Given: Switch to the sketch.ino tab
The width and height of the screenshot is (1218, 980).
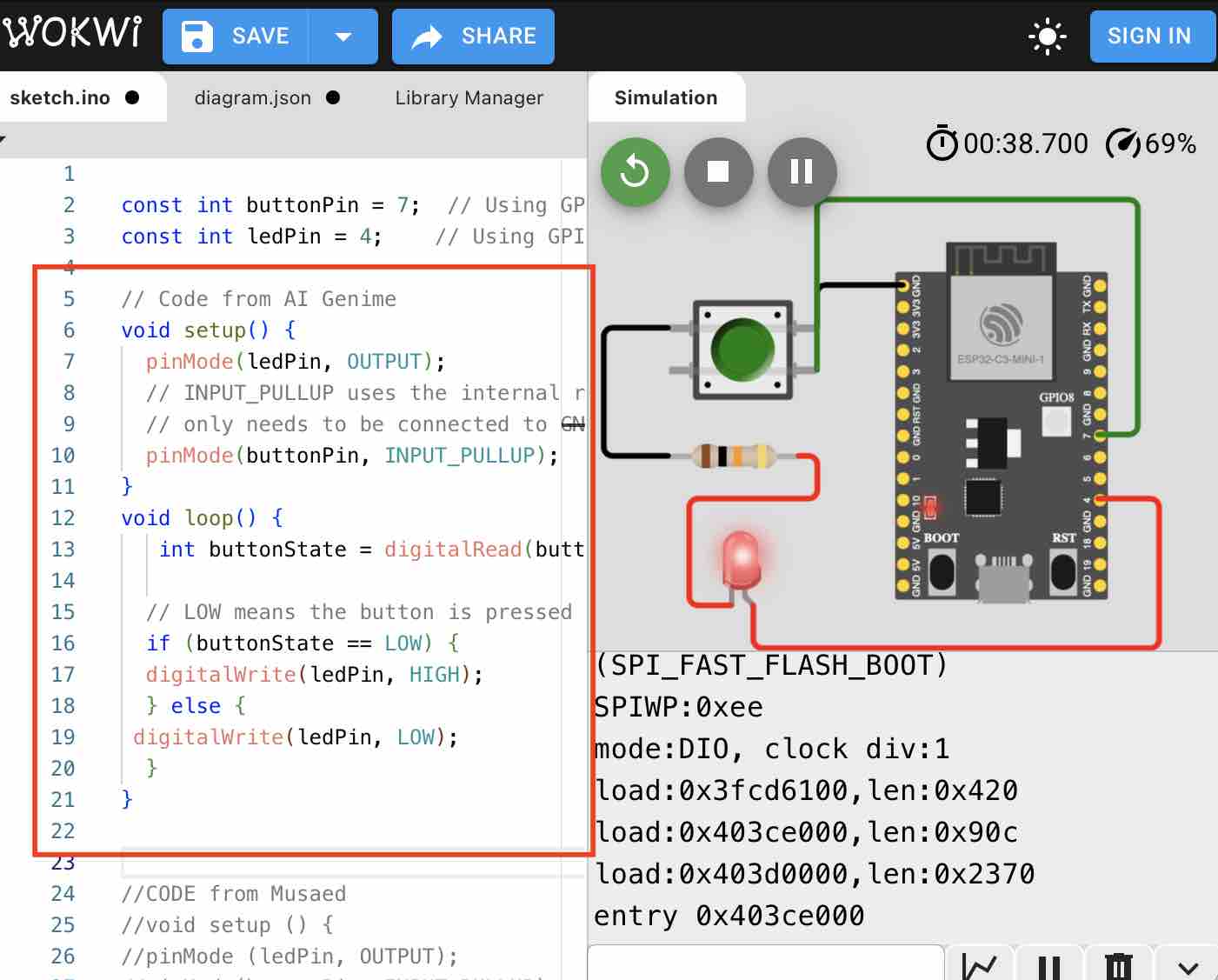Looking at the screenshot, I should pyautogui.click(x=60, y=97).
